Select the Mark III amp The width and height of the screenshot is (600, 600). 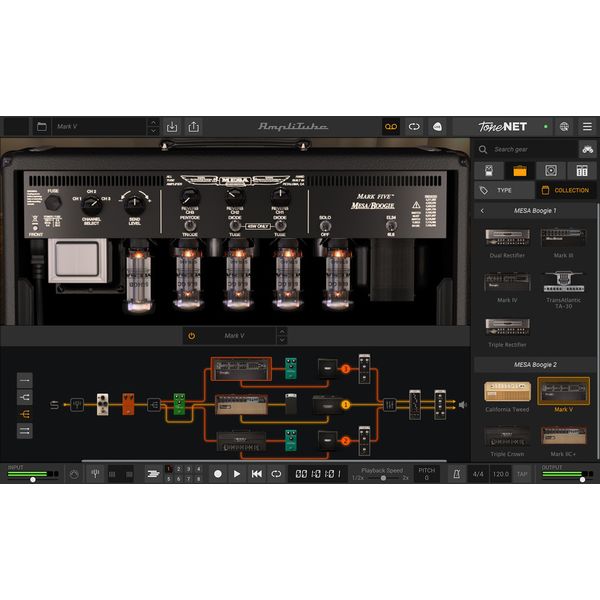click(563, 242)
